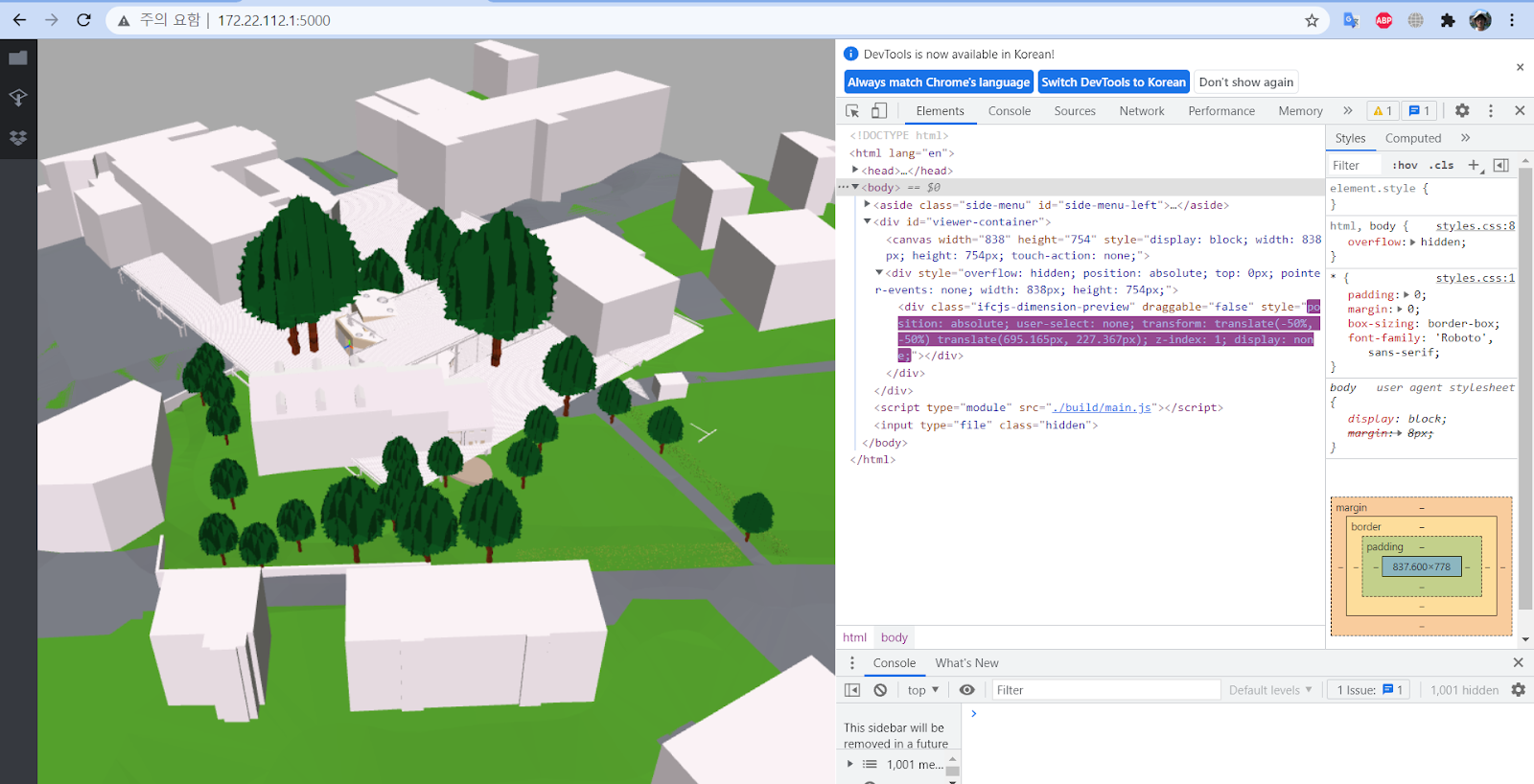Open the Extensions puzzle-piece menu

tap(1448, 20)
